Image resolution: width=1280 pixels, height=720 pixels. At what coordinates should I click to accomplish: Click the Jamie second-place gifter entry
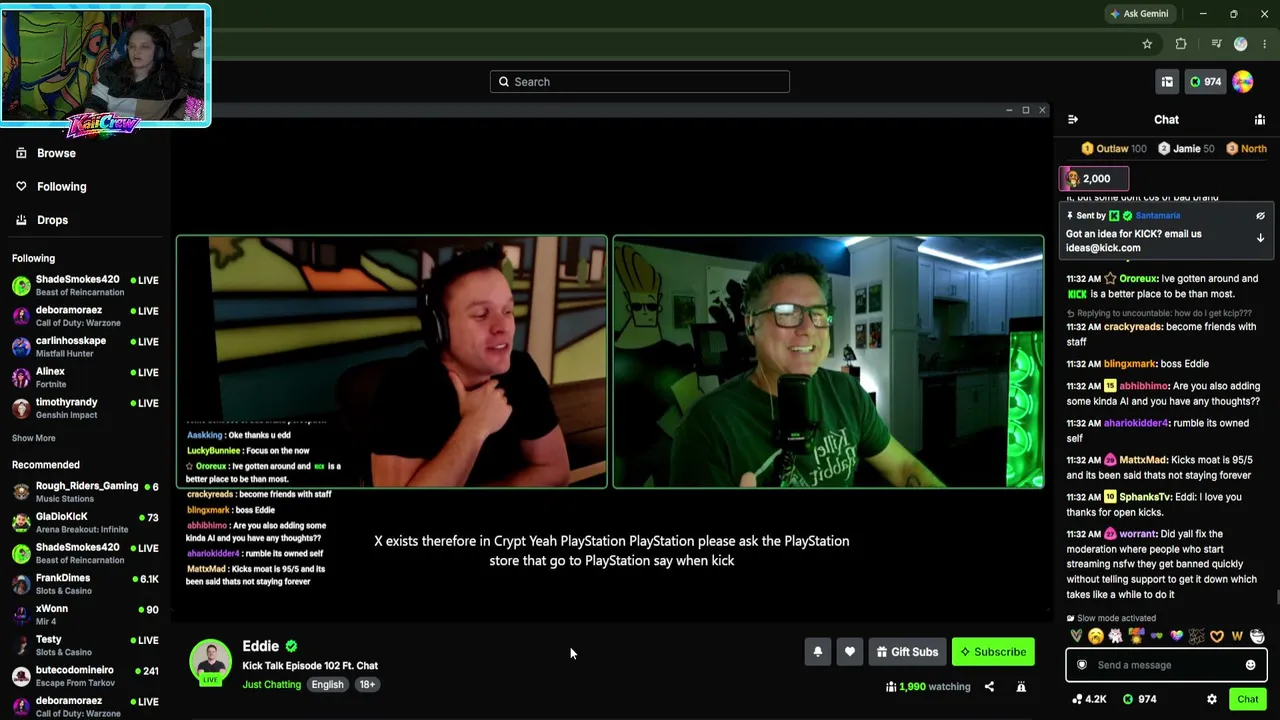(1186, 149)
